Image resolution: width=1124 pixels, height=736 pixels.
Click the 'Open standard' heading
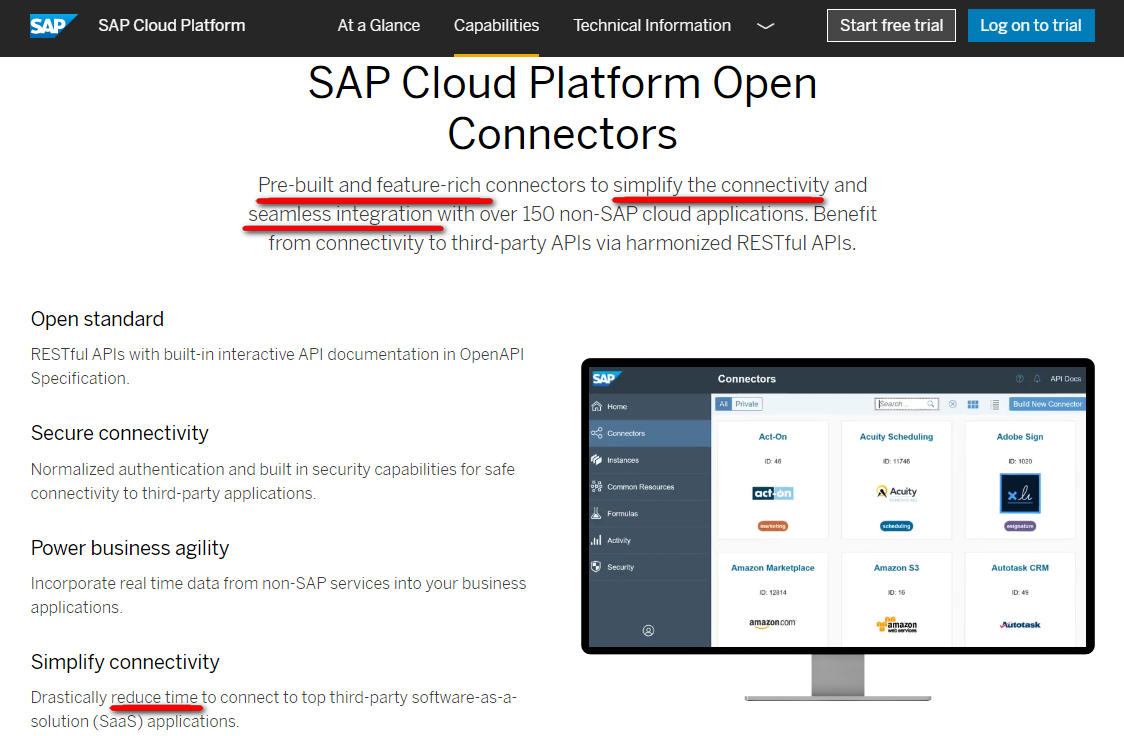tap(97, 319)
